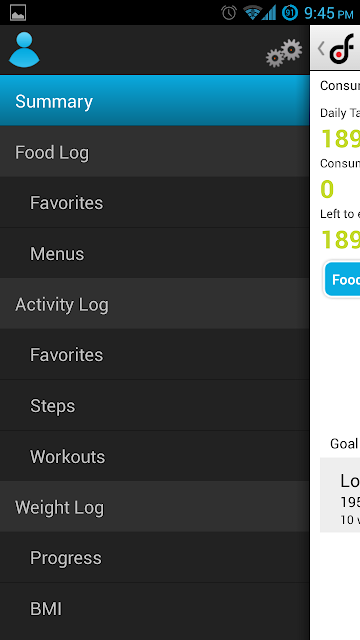Tap the back chevron beside app logo
Image resolution: width=360 pixels, height=640 pixels.
pyautogui.click(x=321, y=49)
